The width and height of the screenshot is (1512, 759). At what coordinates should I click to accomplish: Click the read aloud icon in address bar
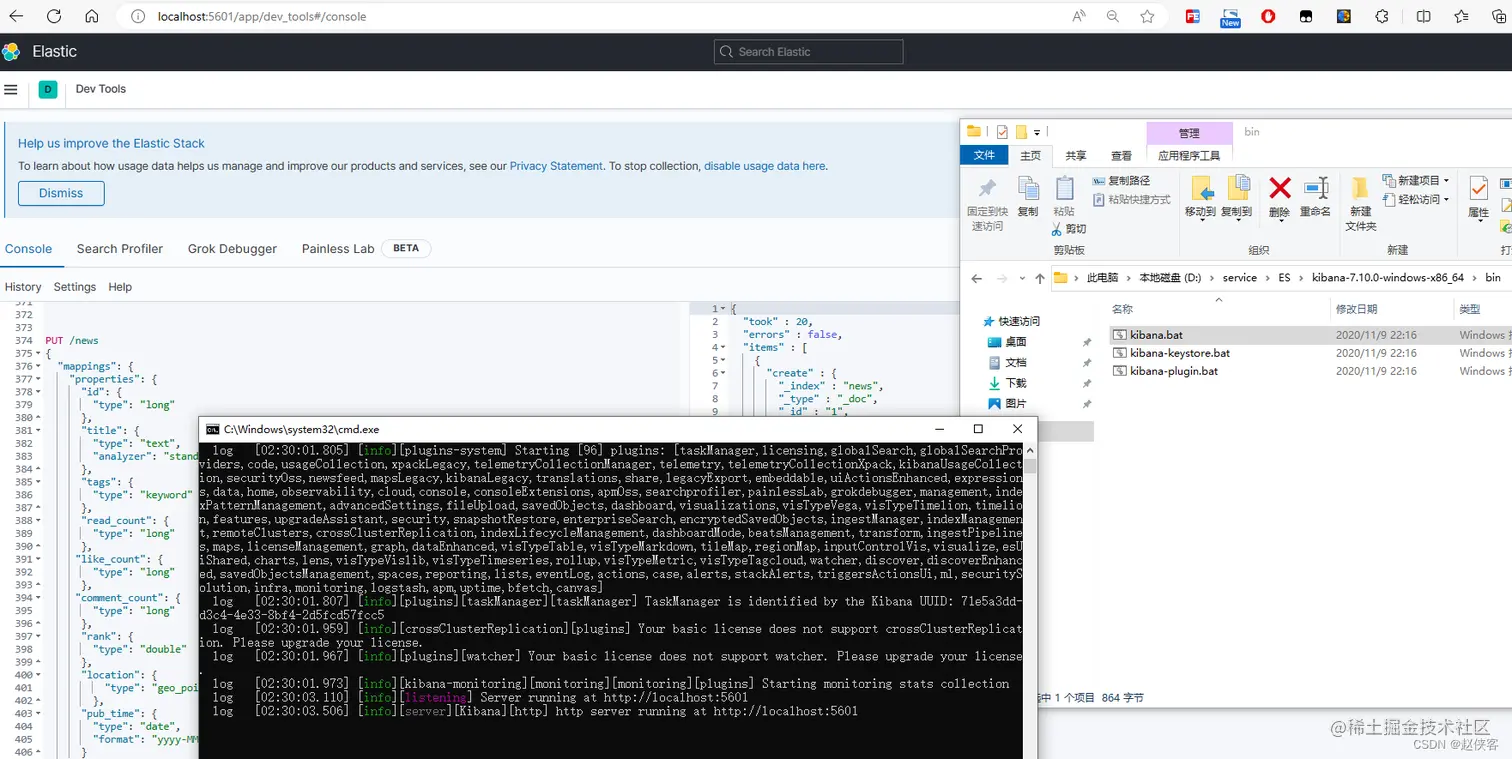1078,17
